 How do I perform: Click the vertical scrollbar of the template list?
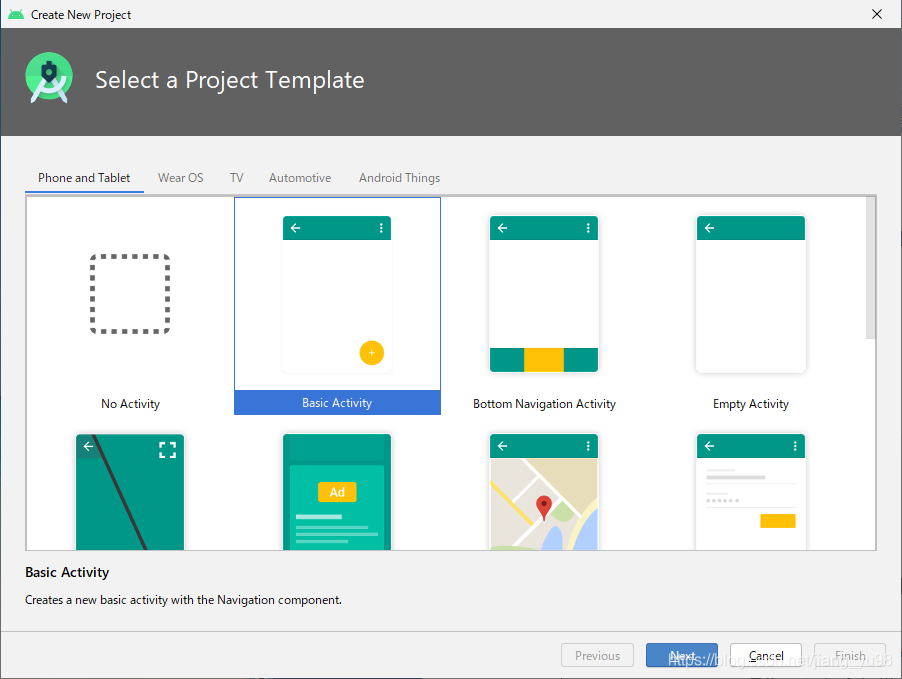click(871, 268)
